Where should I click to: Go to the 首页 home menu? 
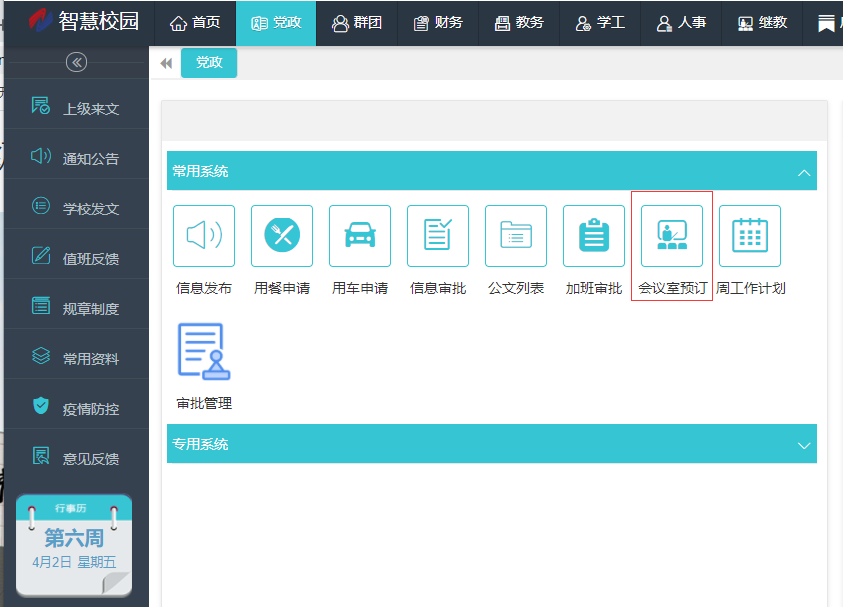point(195,23)
